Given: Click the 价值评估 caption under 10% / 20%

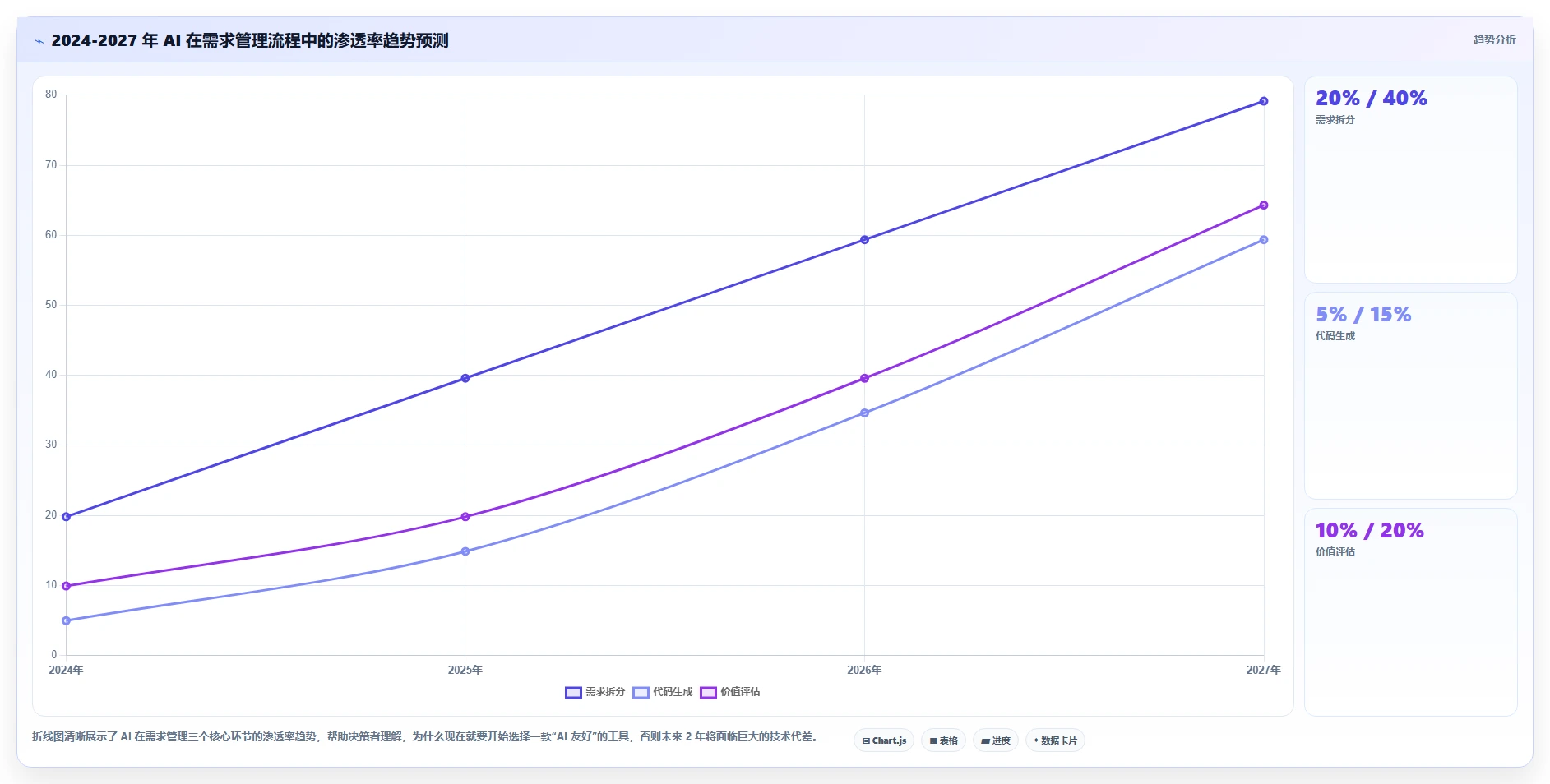Looking at the screenshot, I should (x=1335, y=552).
